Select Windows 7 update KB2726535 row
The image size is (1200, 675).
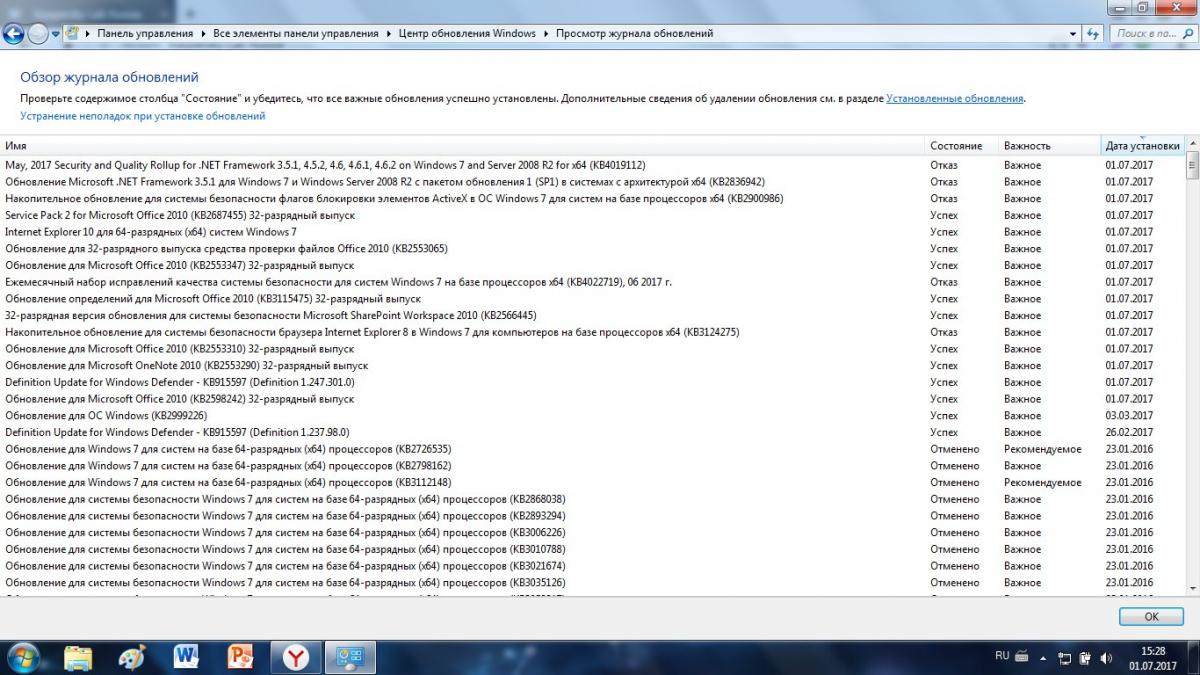coord(593,449)
